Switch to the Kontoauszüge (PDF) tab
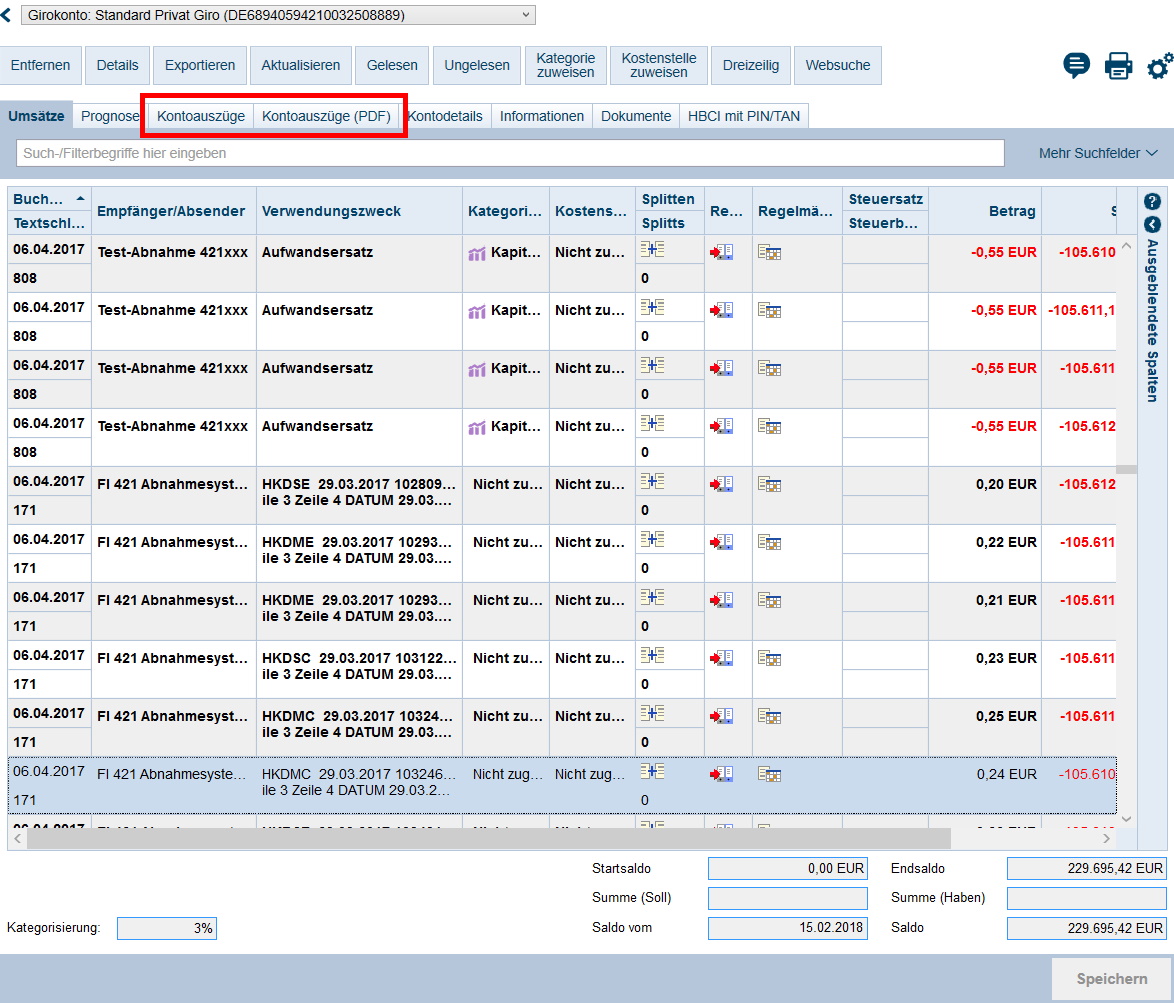 (326, 116)
